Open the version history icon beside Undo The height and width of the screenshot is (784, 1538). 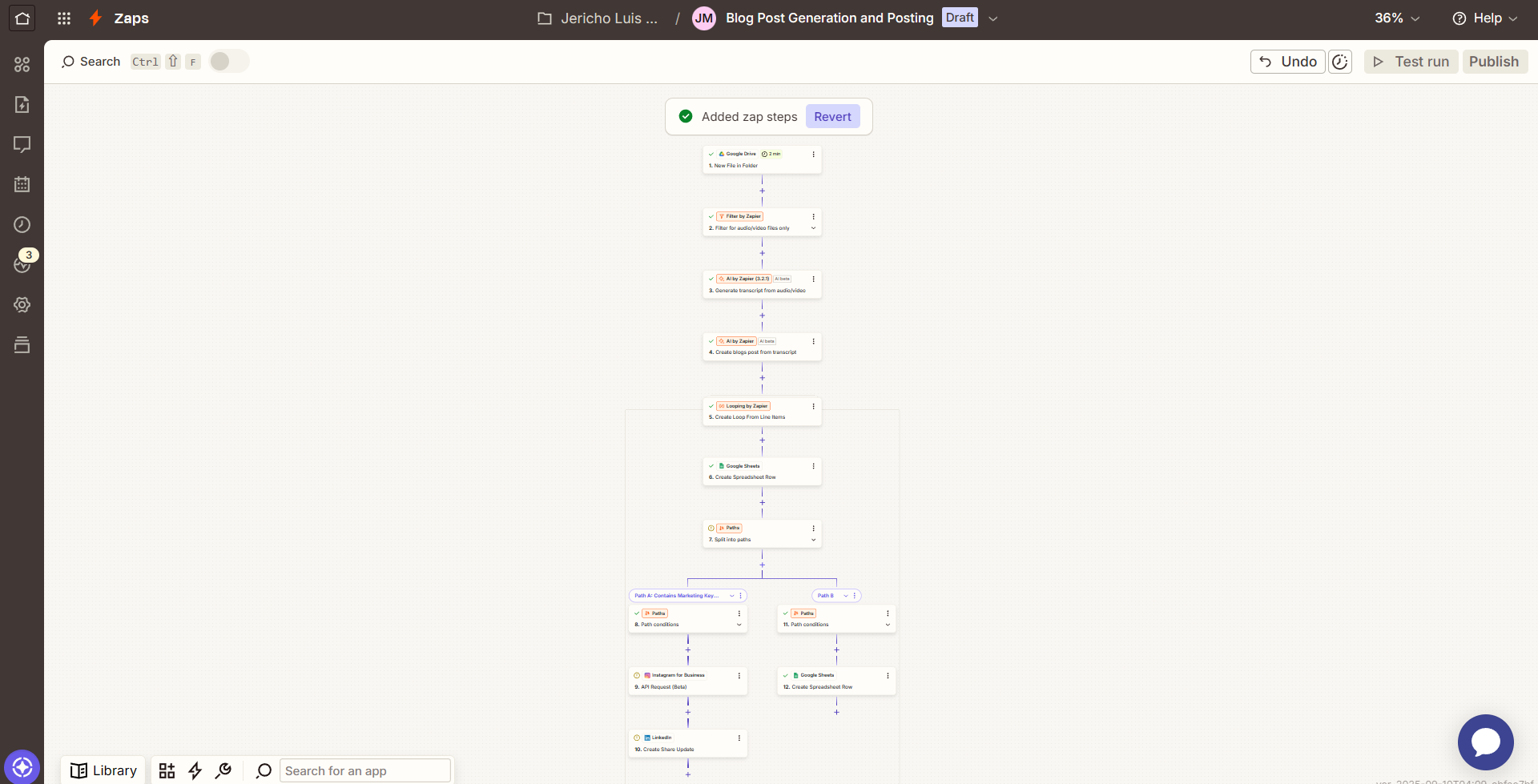(1340, 62)
